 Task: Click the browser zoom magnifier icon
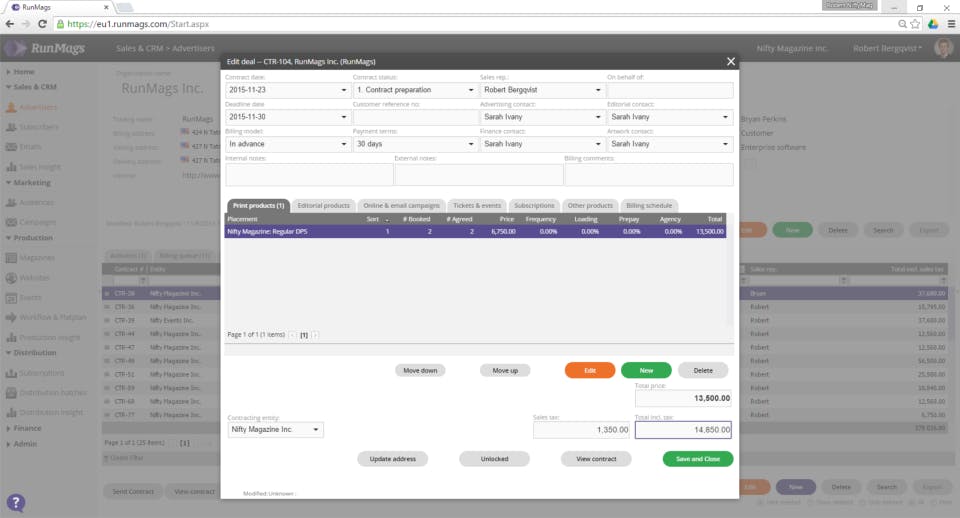click(902, 24)
